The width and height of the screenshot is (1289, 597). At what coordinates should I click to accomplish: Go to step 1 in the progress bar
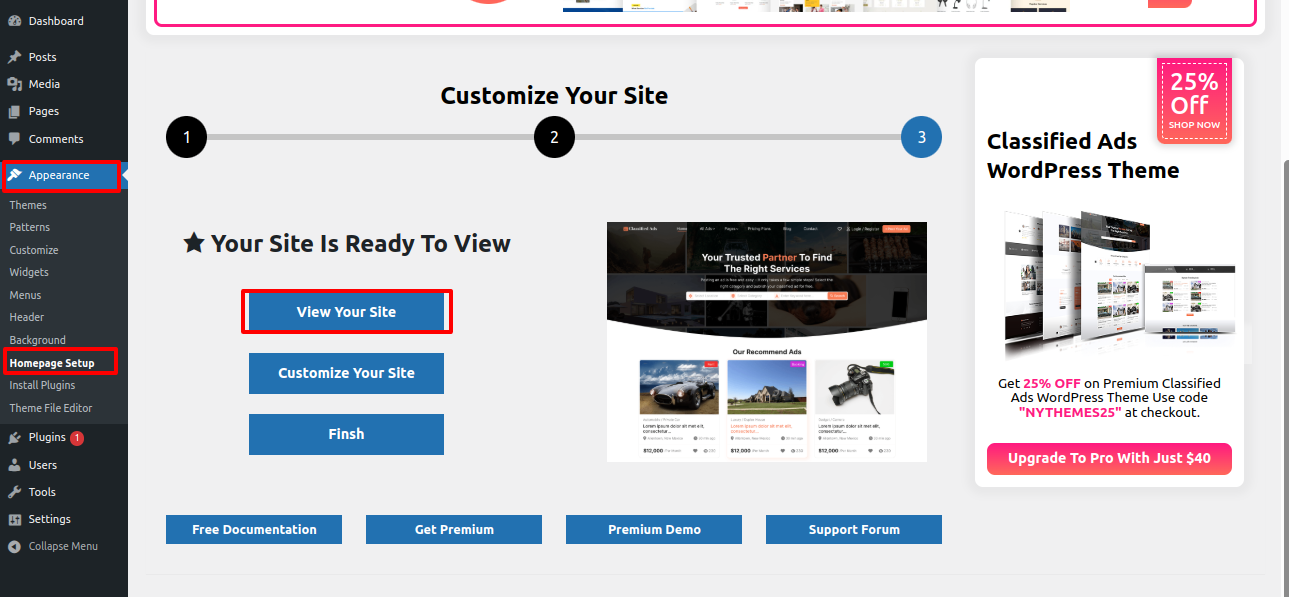click(187, 137)
